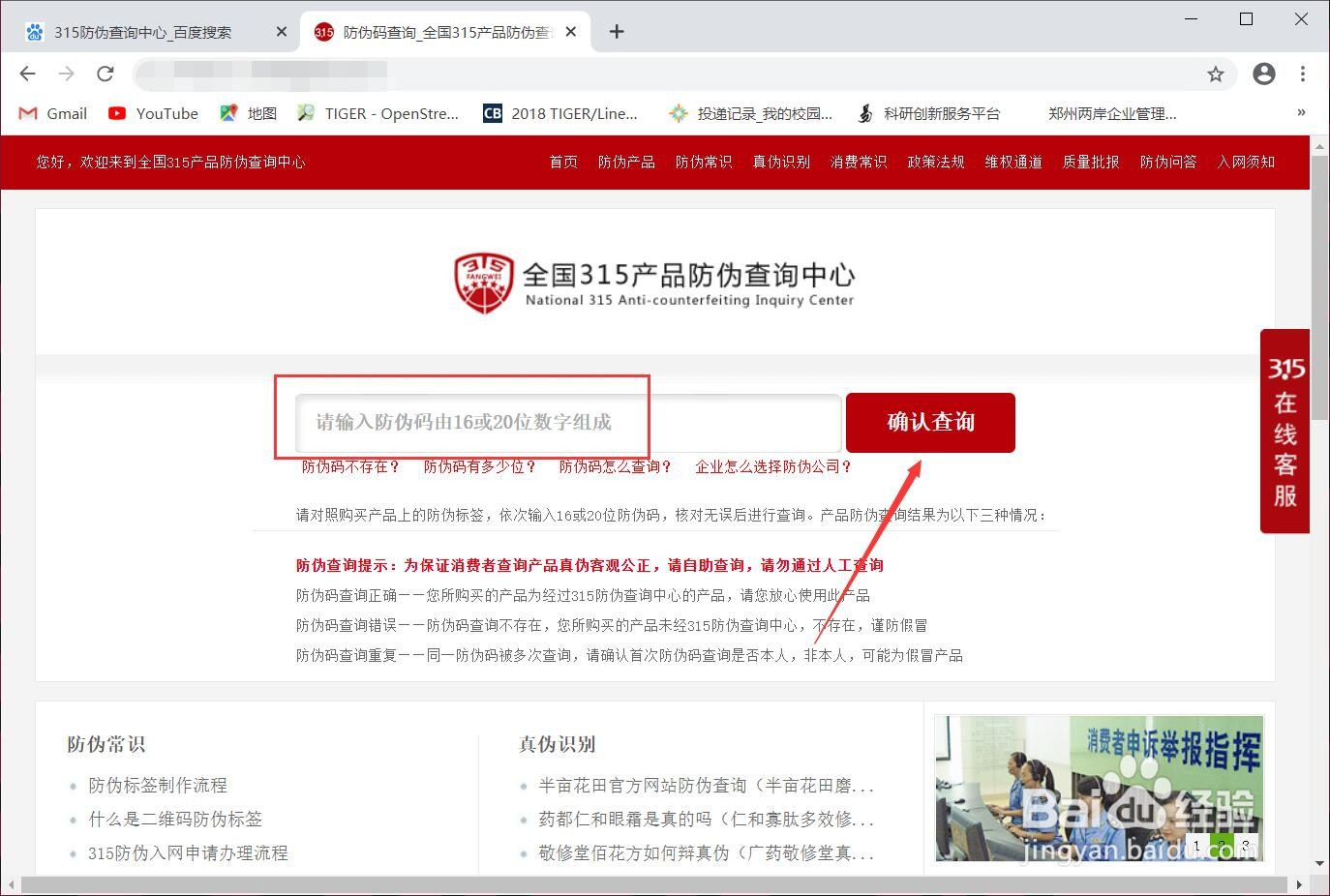Close the 防伪码查询 tab
Screen dimensions: 1330x896
point(571,32)
